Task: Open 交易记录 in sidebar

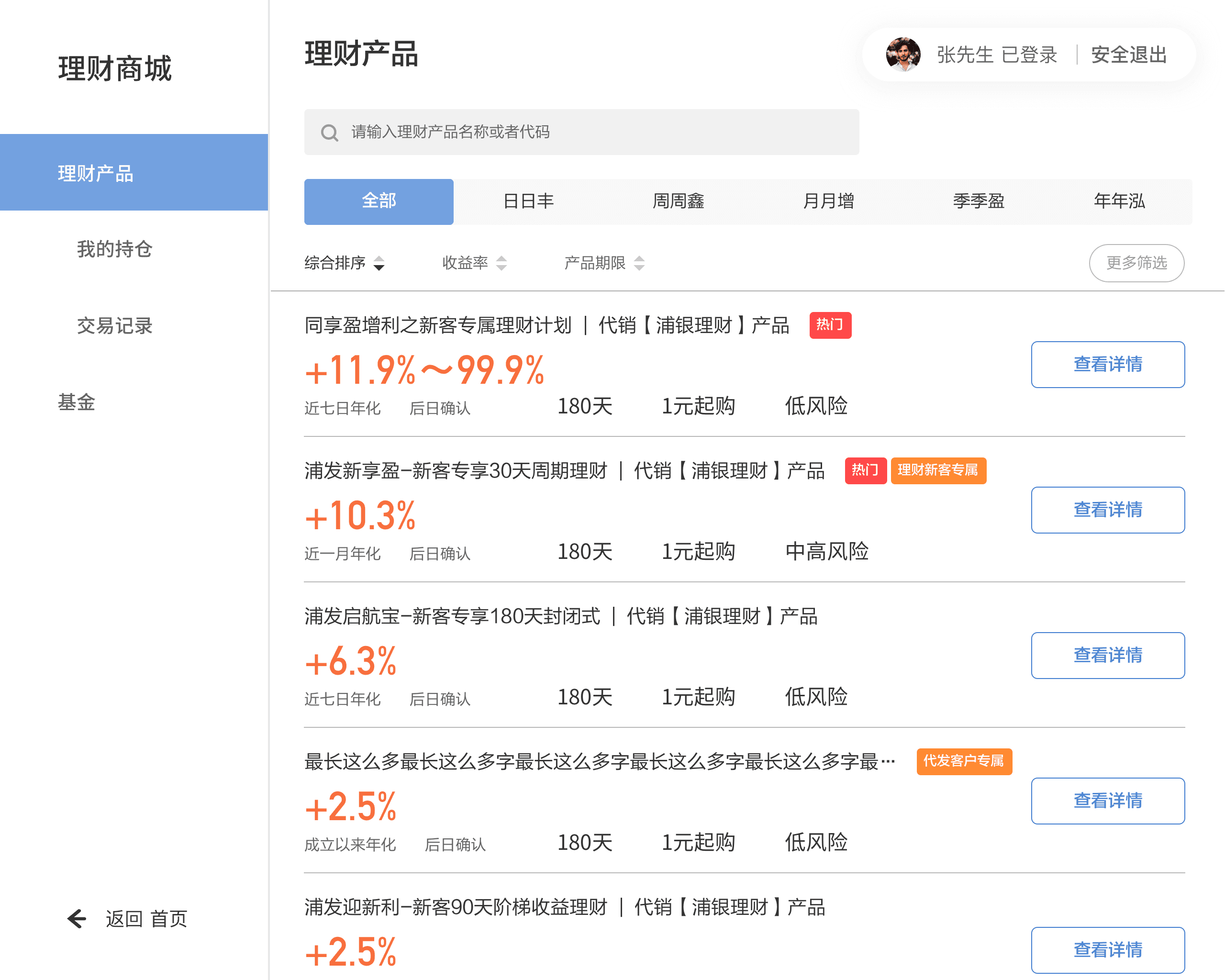Action: tap(114, 325)
